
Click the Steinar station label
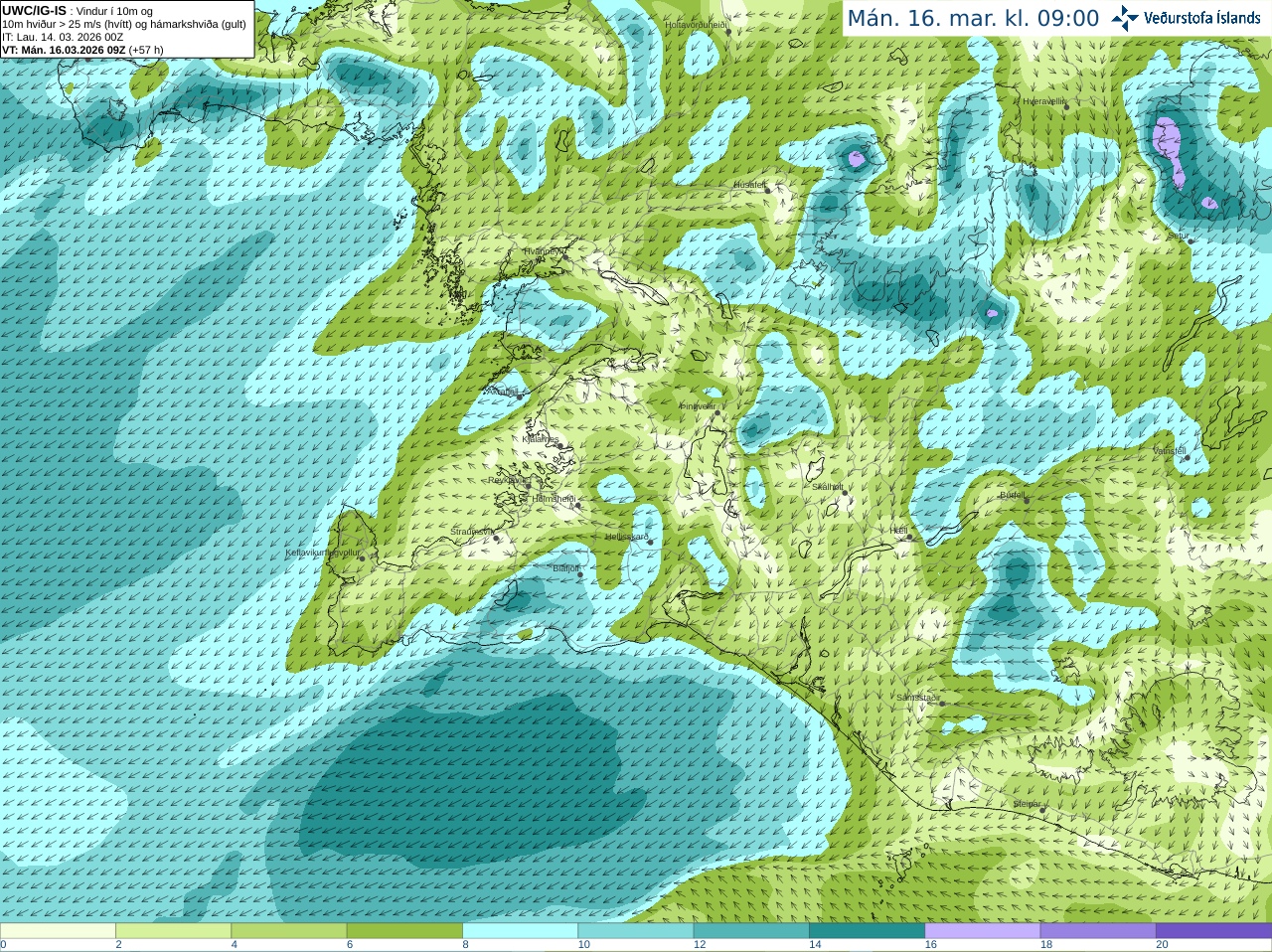click(x=1027, y=804)
